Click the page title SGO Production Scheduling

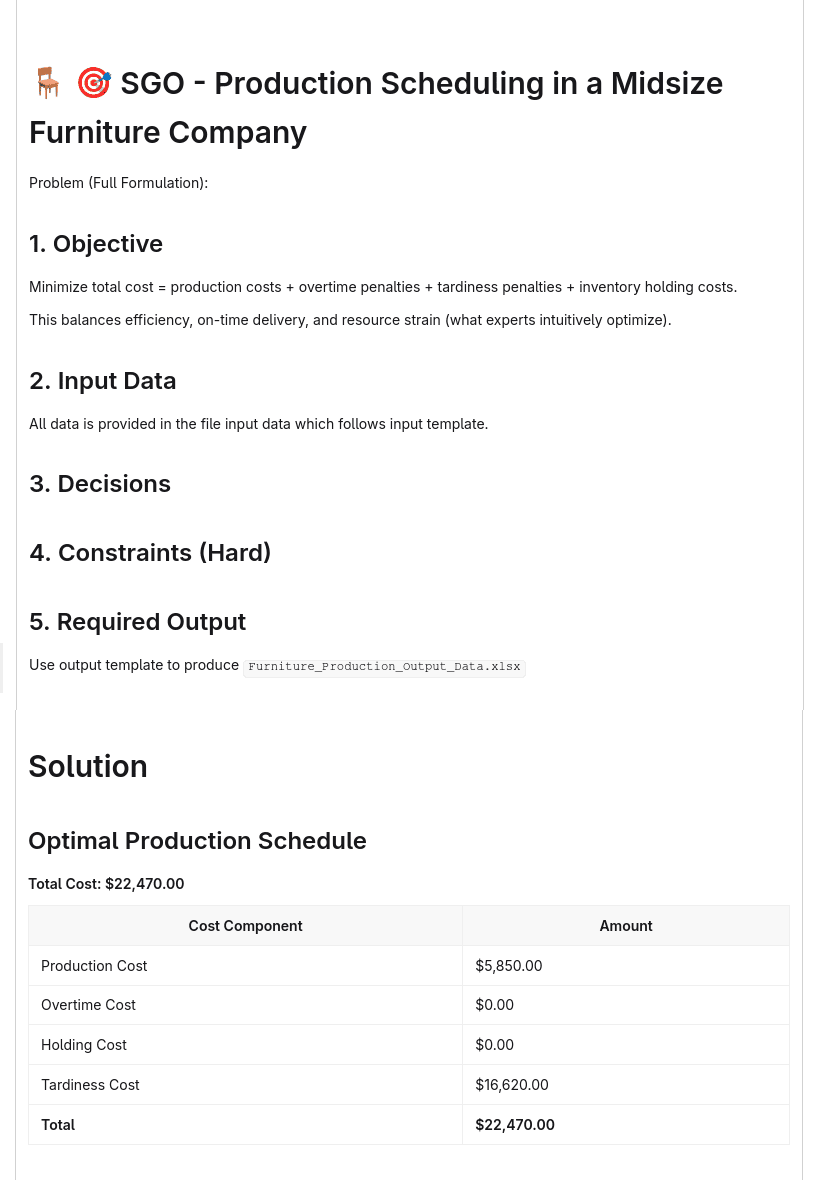(x=375, y=108)
